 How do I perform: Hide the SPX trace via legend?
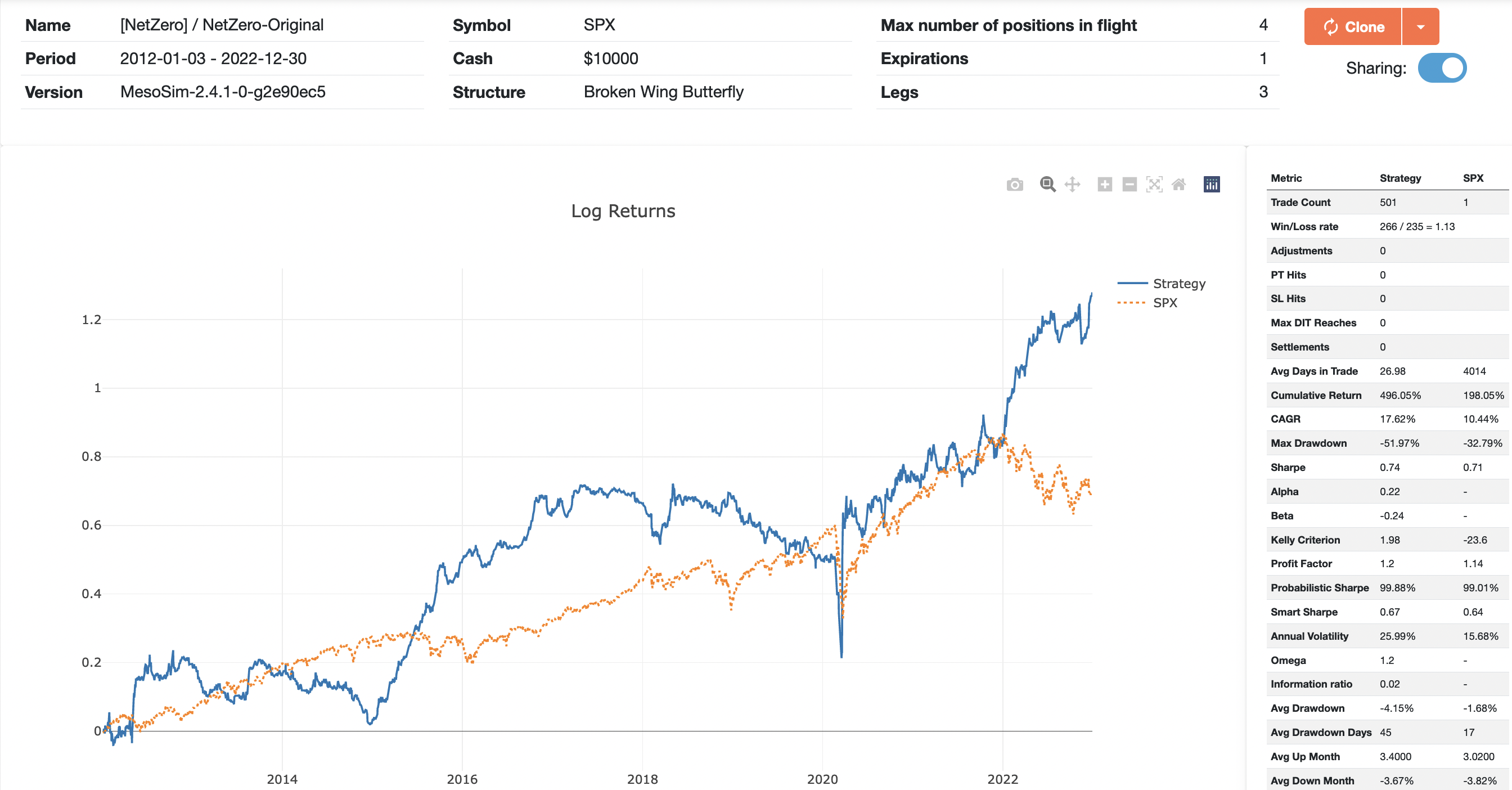click(1164, 303)
